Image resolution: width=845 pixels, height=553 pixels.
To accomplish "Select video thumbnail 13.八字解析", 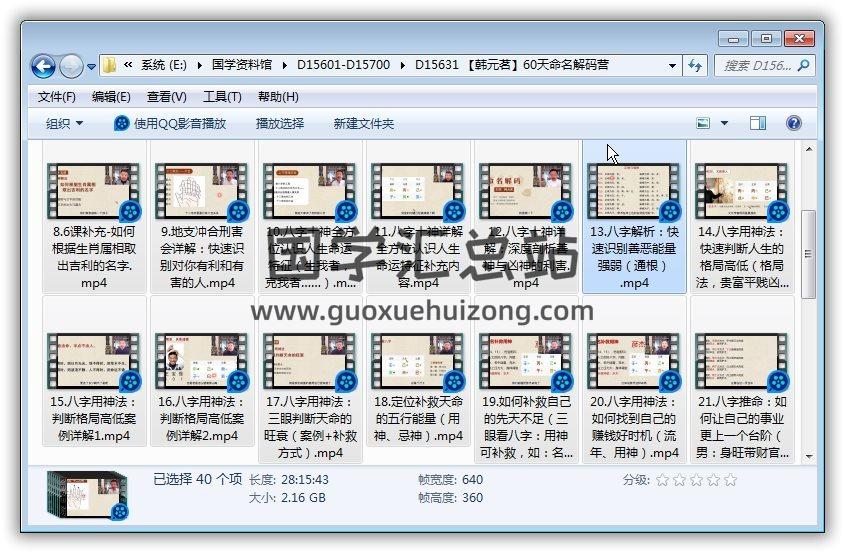I will tap(634, 191).
